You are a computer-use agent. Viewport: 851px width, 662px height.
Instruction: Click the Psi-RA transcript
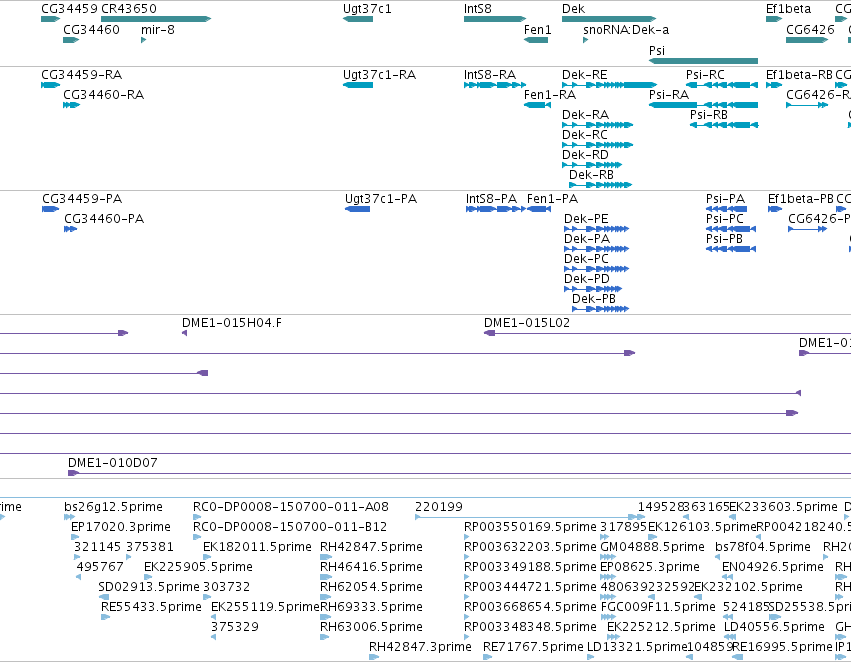pyautogui.click(x=703, y=105)
